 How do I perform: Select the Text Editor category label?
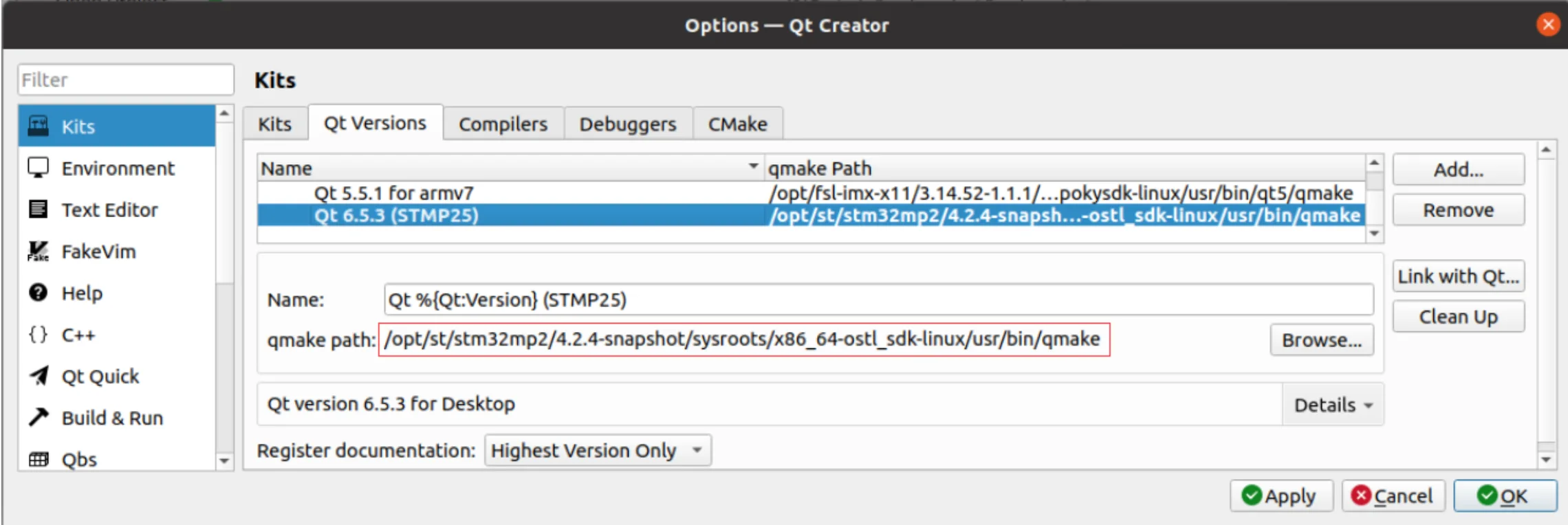tap(109, 210)
